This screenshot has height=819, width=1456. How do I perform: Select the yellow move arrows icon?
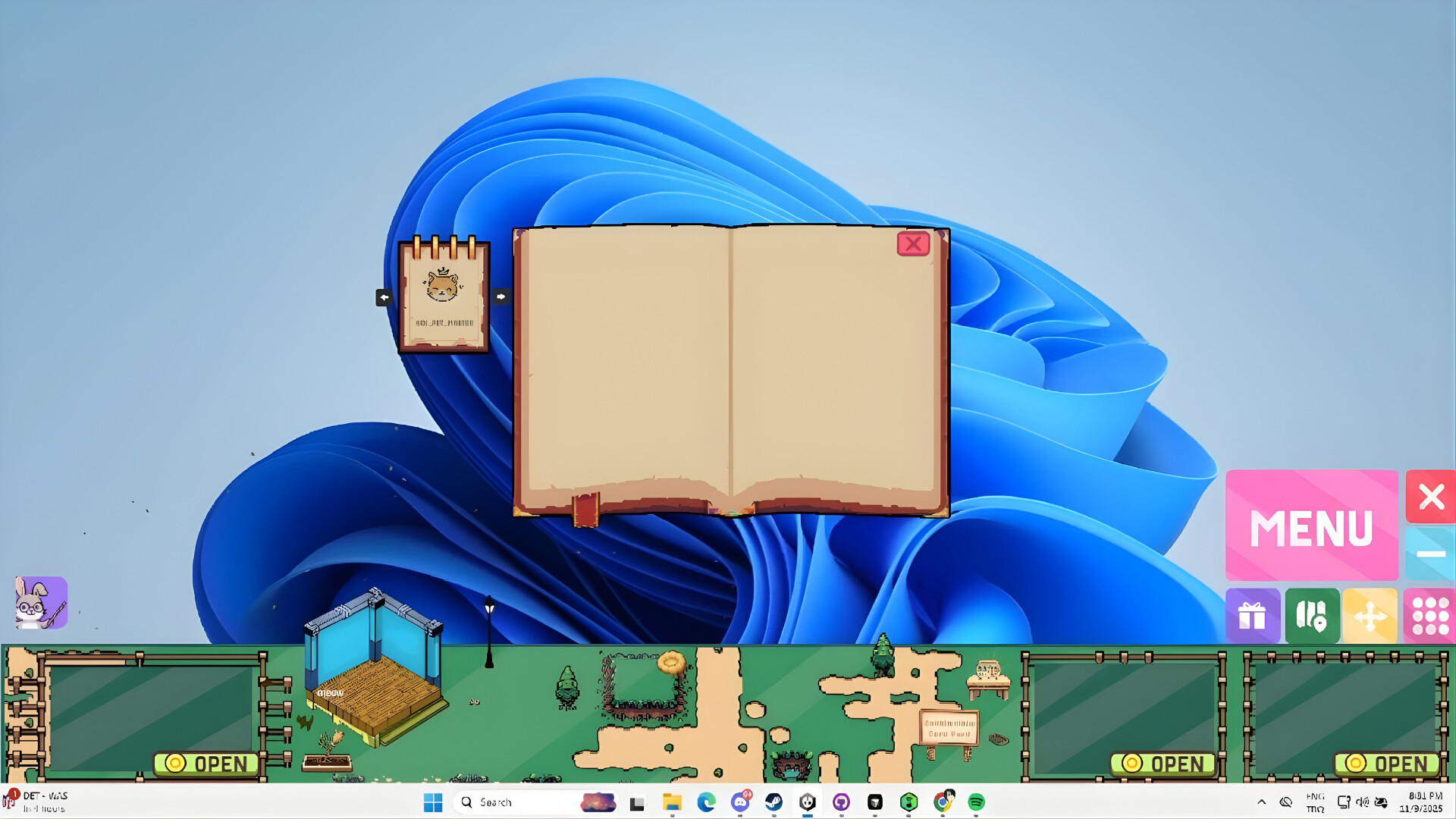[x=1371, y=616]
